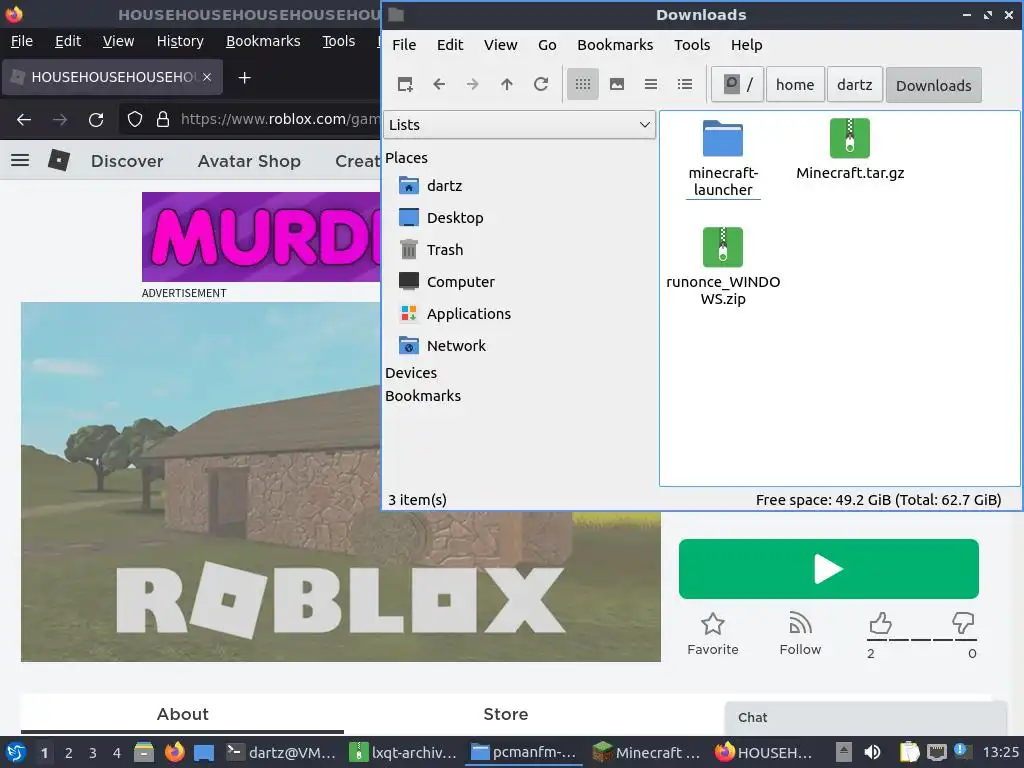Viewport: 1024px width, 768px height.
Task: Follow this Roblox game
Action: pyautogui.click(x=800, y=634)
